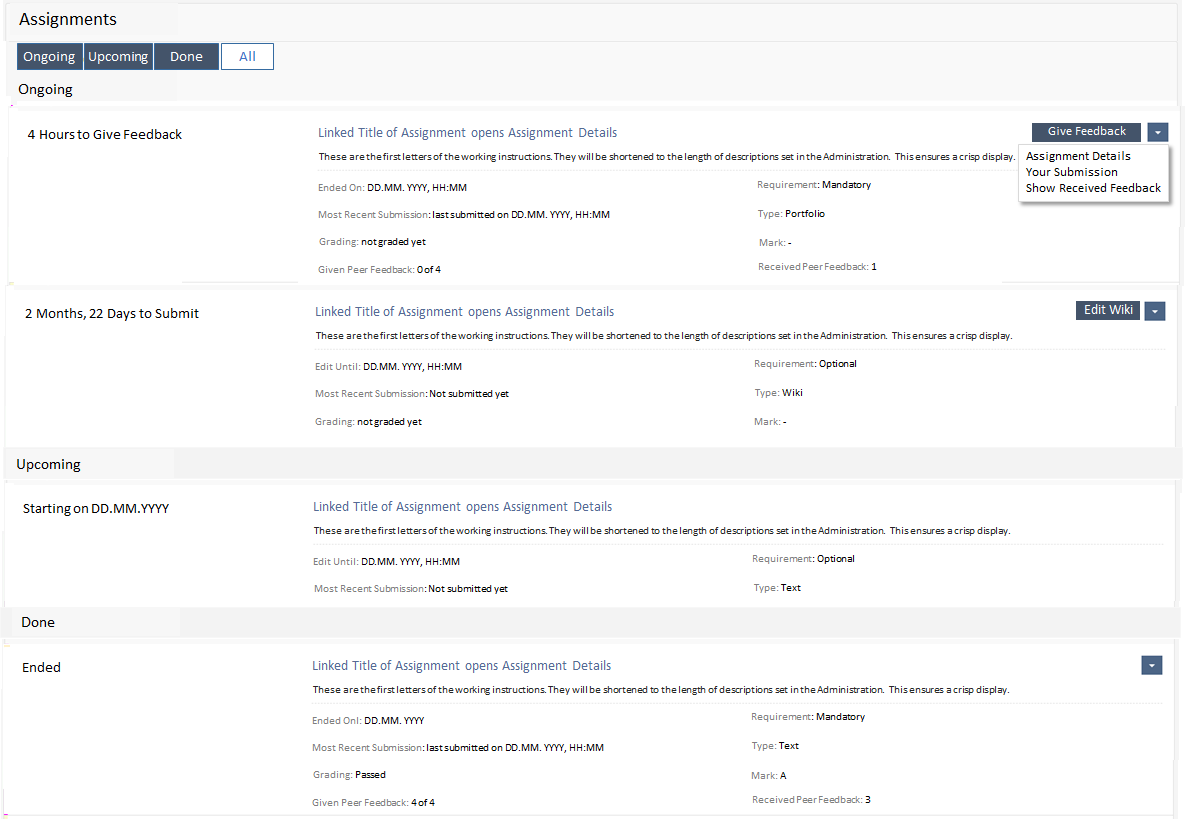
Task: Click '2 Months, 22 Days to Submit' status
Action: (111, 314)
